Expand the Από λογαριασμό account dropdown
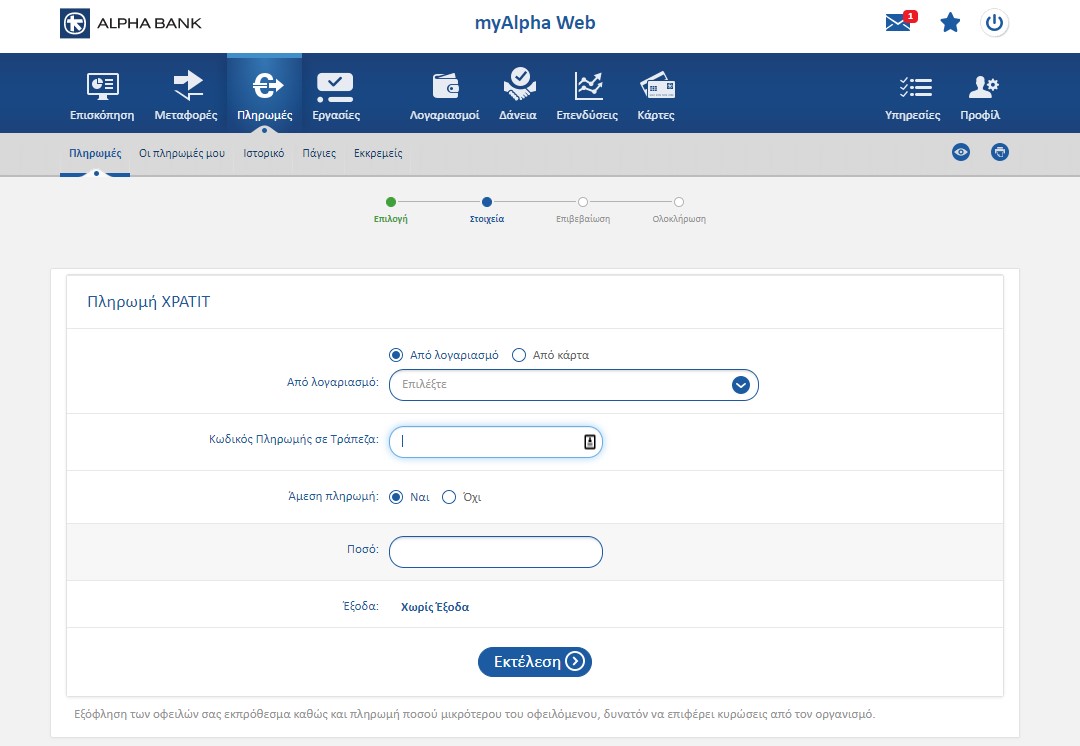 (x=740, y=385)
